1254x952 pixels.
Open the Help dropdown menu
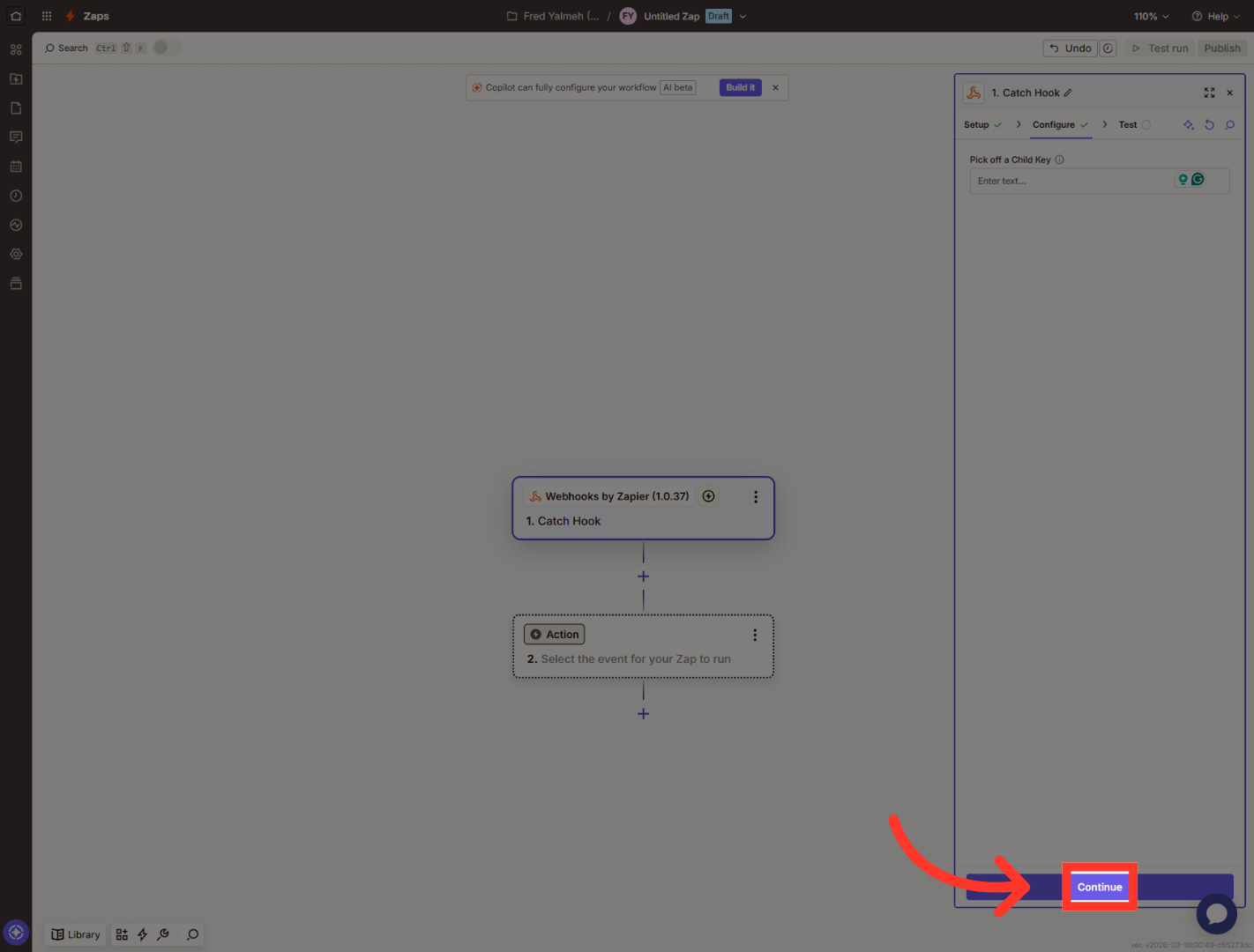(1215, 16)
